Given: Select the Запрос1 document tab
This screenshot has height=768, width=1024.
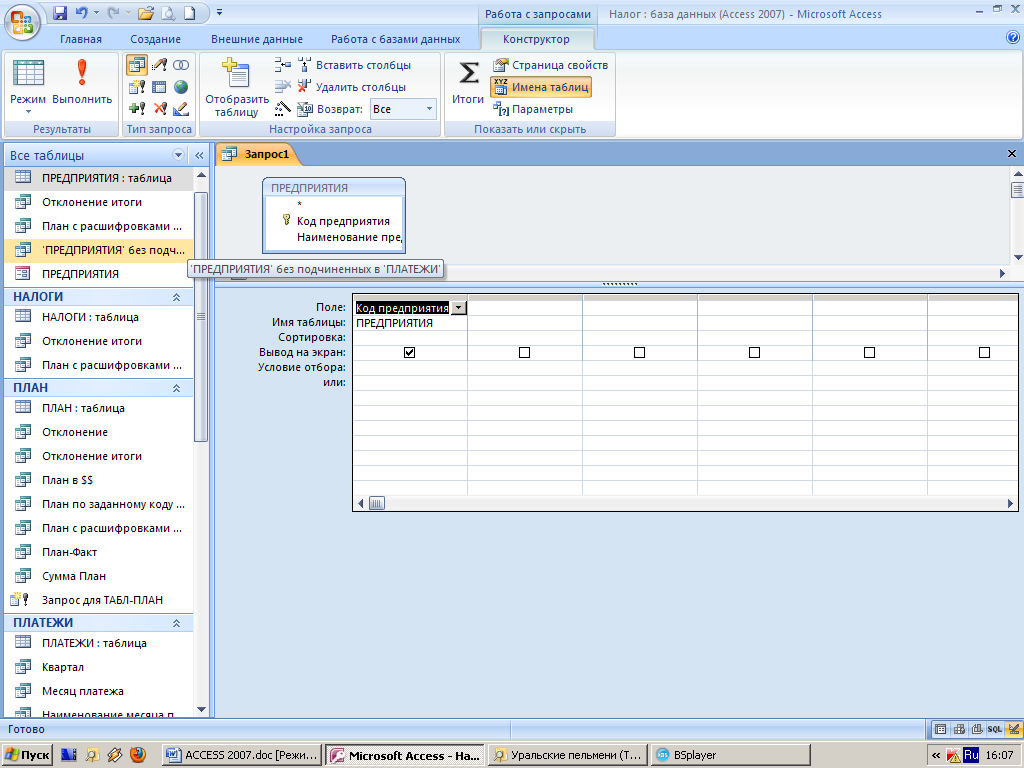Looking at the screenshot, I should click(257, 154).
